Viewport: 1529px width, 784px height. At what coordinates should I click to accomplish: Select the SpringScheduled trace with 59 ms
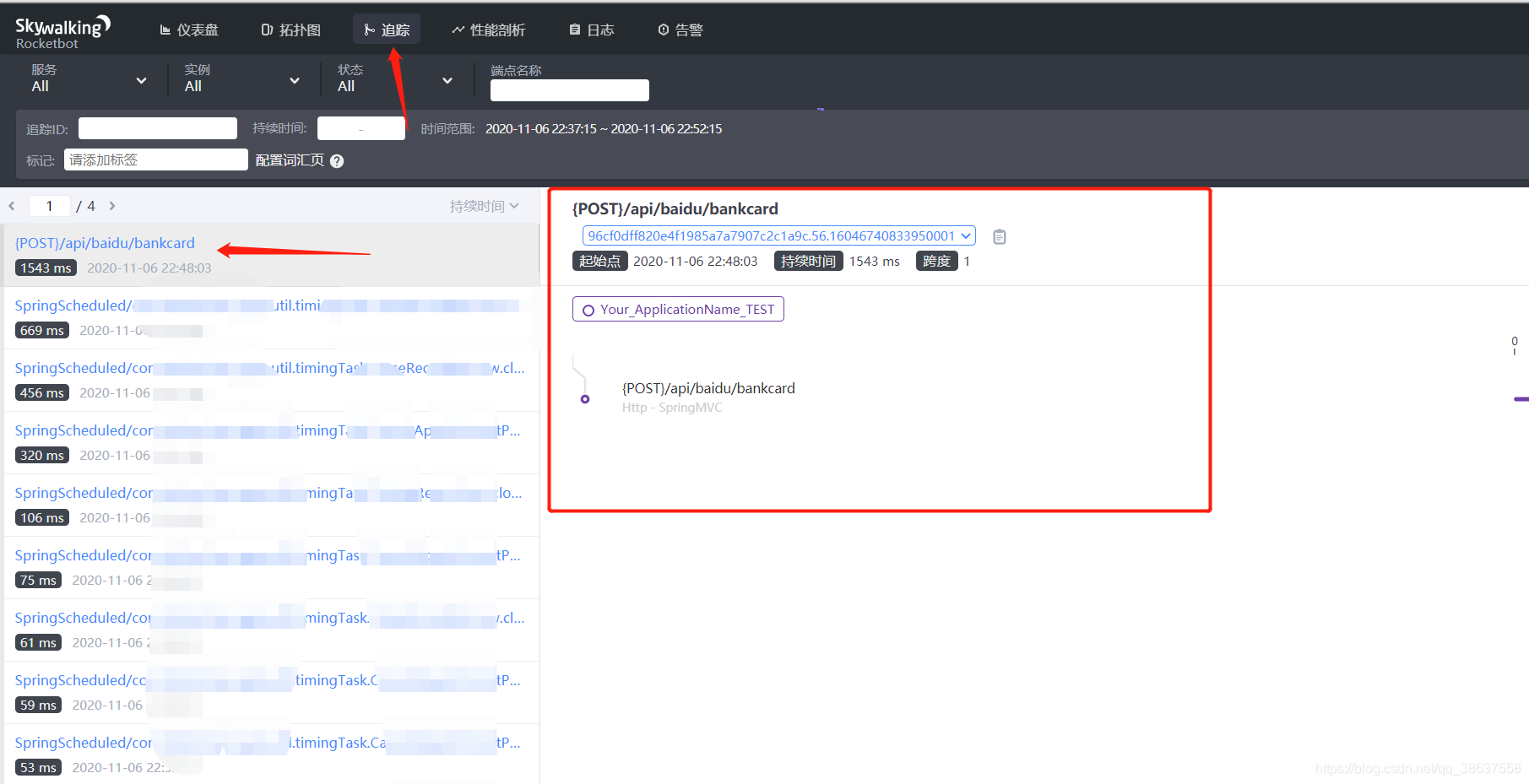pyautogui.click(x=272, y=692)
